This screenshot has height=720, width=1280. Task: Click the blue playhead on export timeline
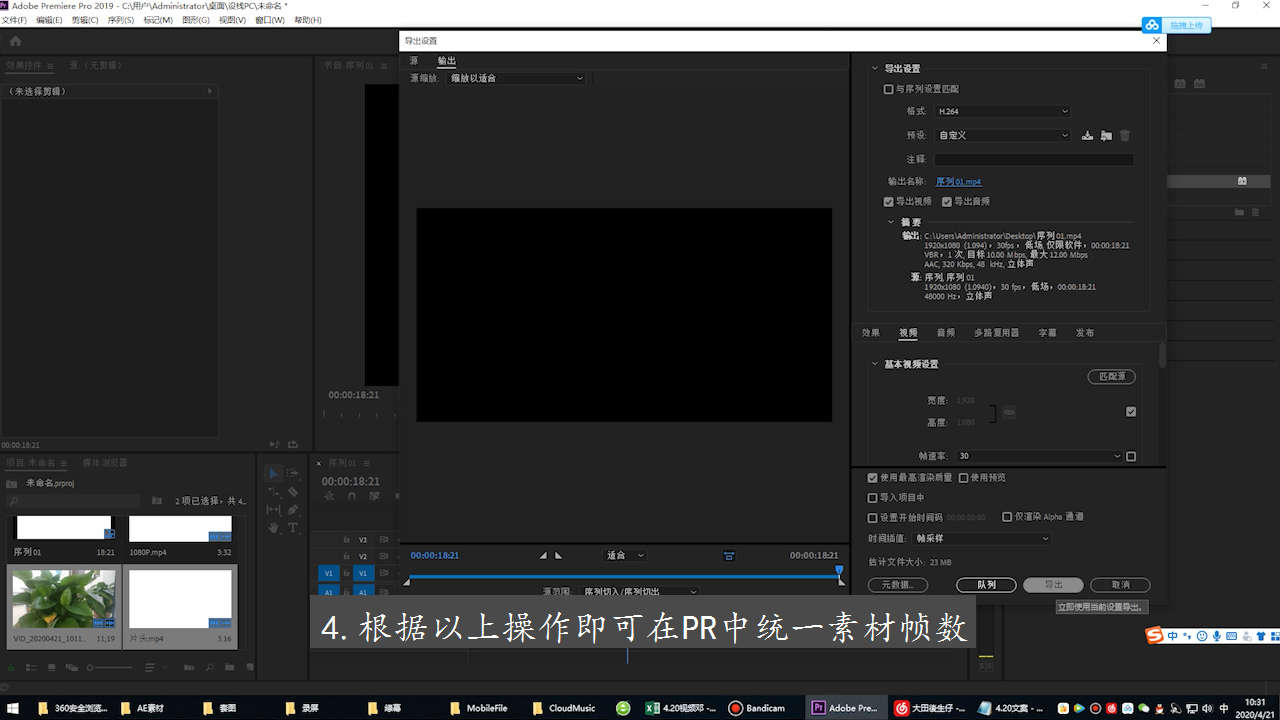tap(840, 572)
